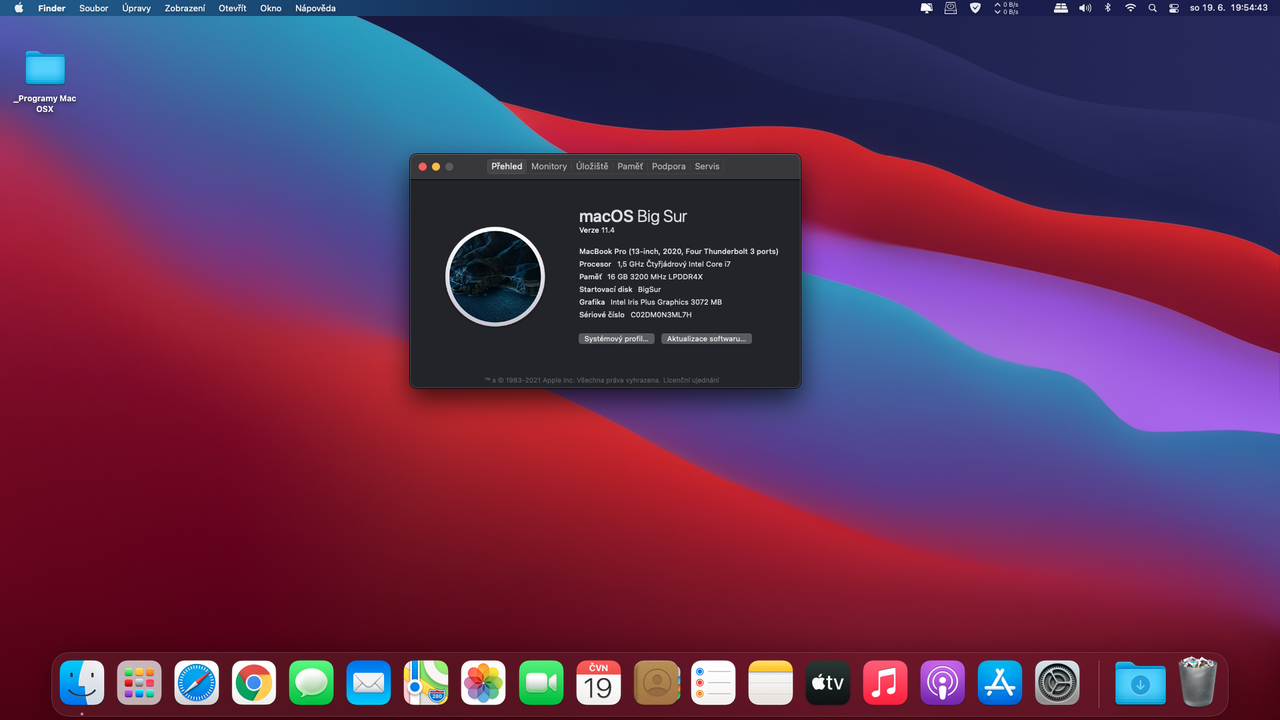Open Reminders app in the Dock
This screenshot has height=720, width=1280.
713,683
